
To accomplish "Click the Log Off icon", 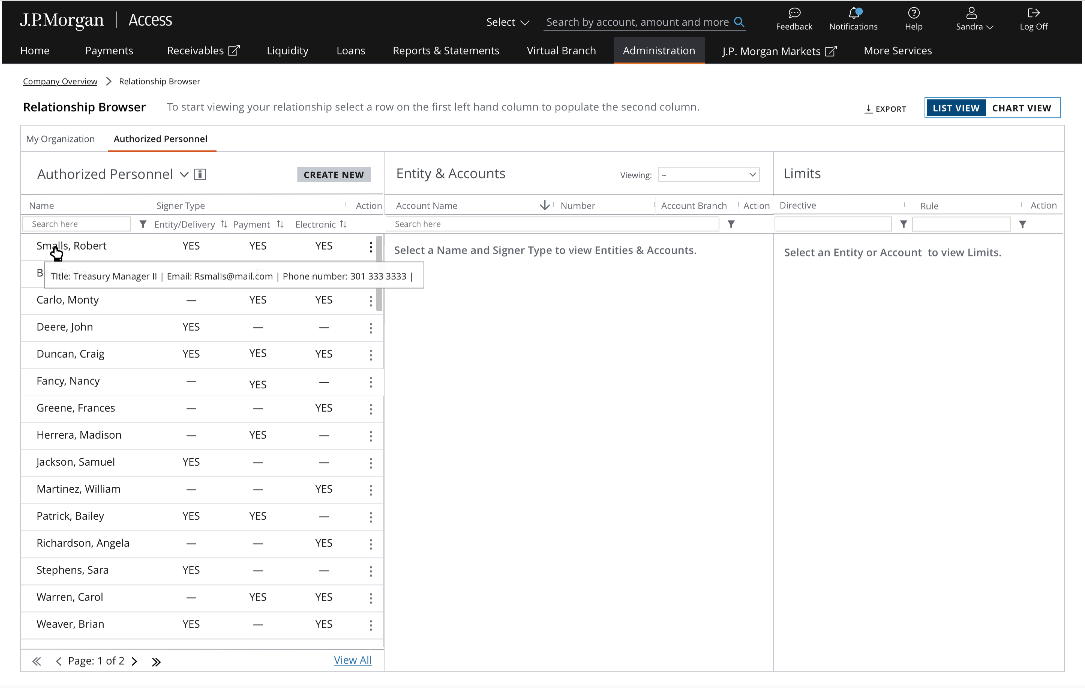I will (1033, 13).
